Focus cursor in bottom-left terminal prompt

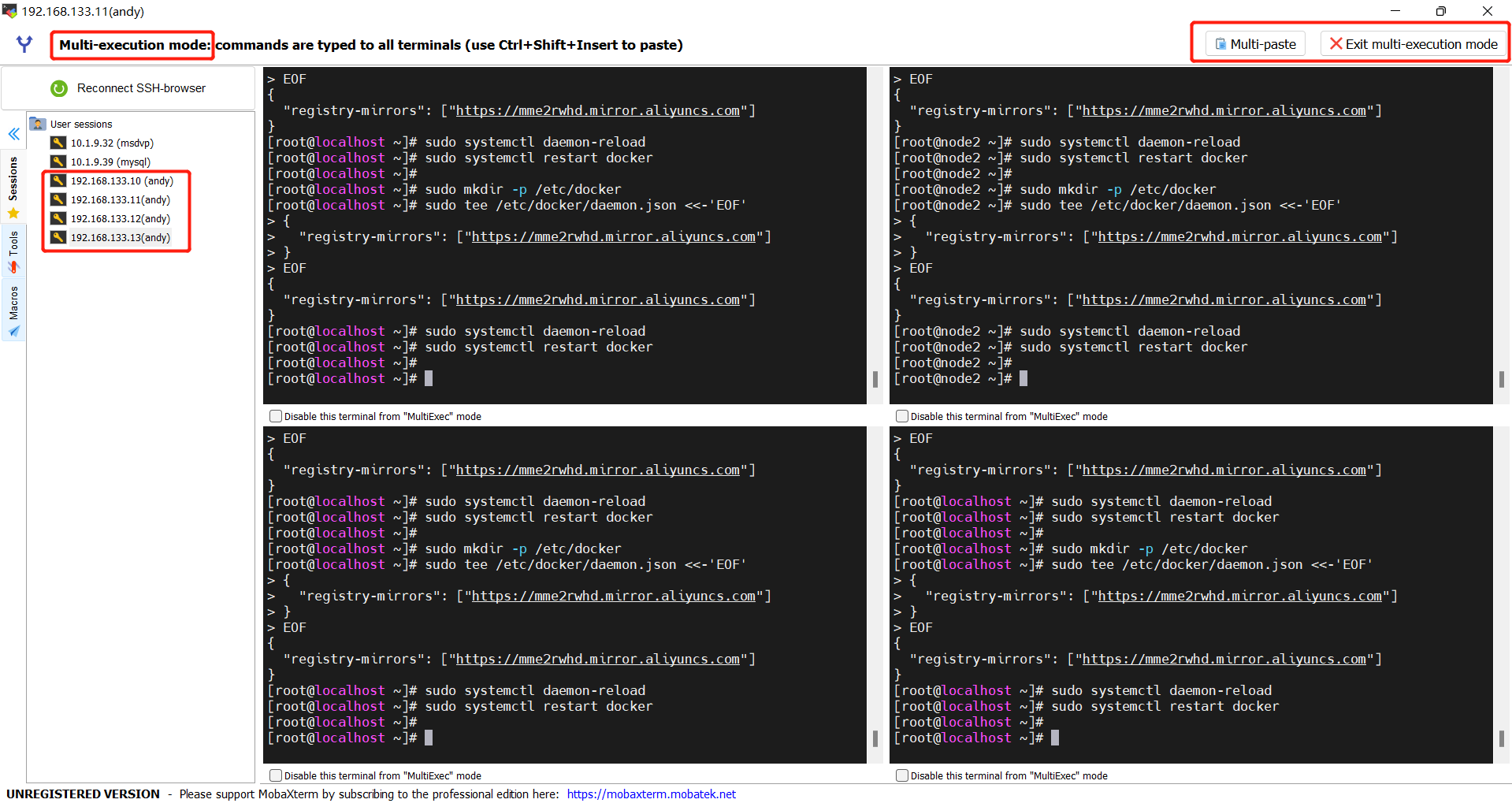point(429,738)
